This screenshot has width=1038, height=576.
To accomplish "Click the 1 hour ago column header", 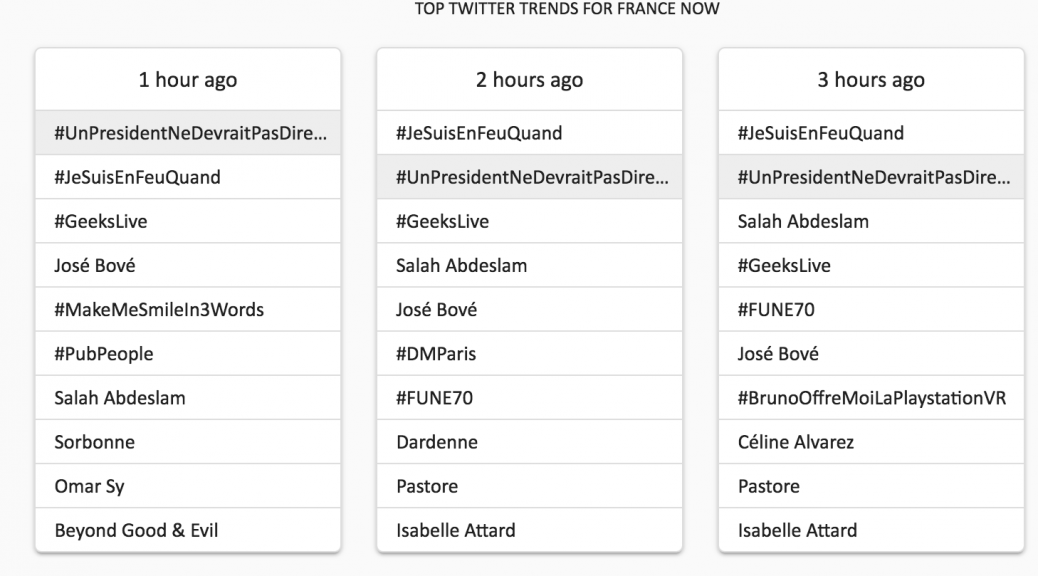I will pos(188,80).
